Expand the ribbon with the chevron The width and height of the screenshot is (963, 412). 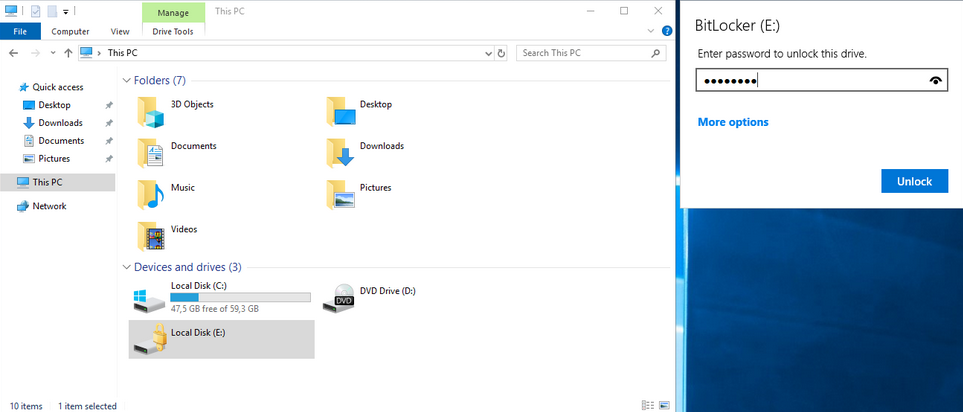click(x=651, y=31)
